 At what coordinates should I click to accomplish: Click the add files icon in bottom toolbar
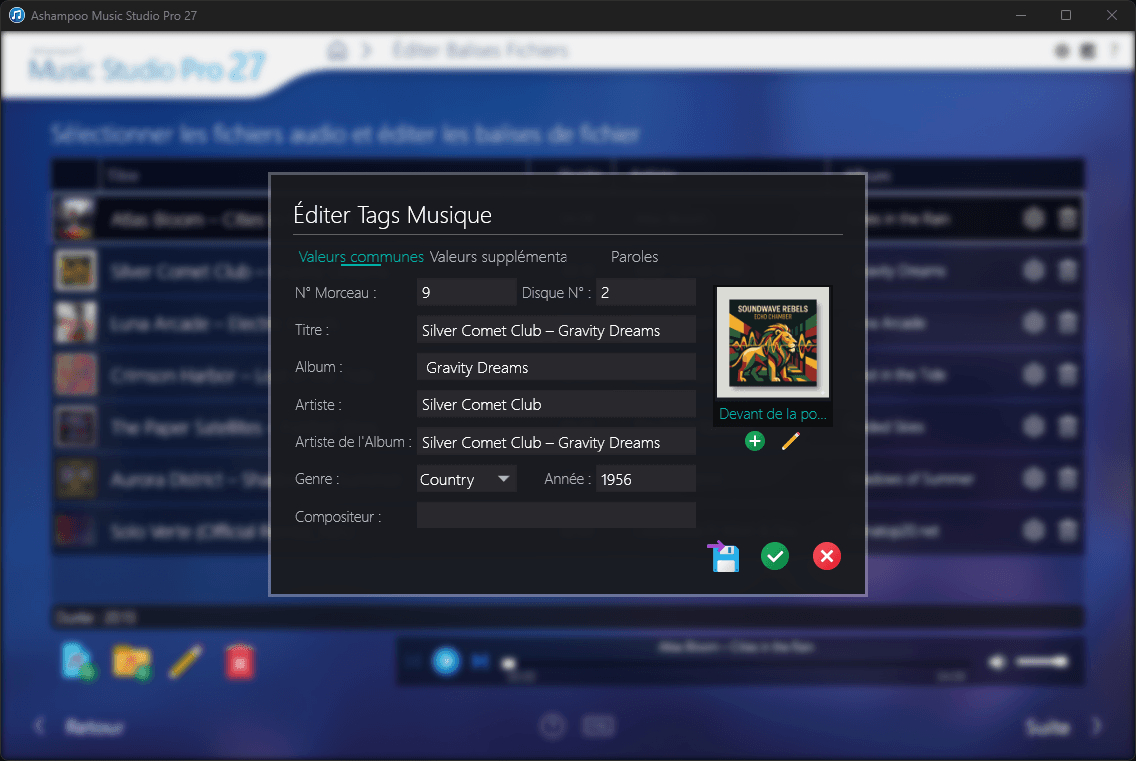pyautogui.click(x=78, y=661)
